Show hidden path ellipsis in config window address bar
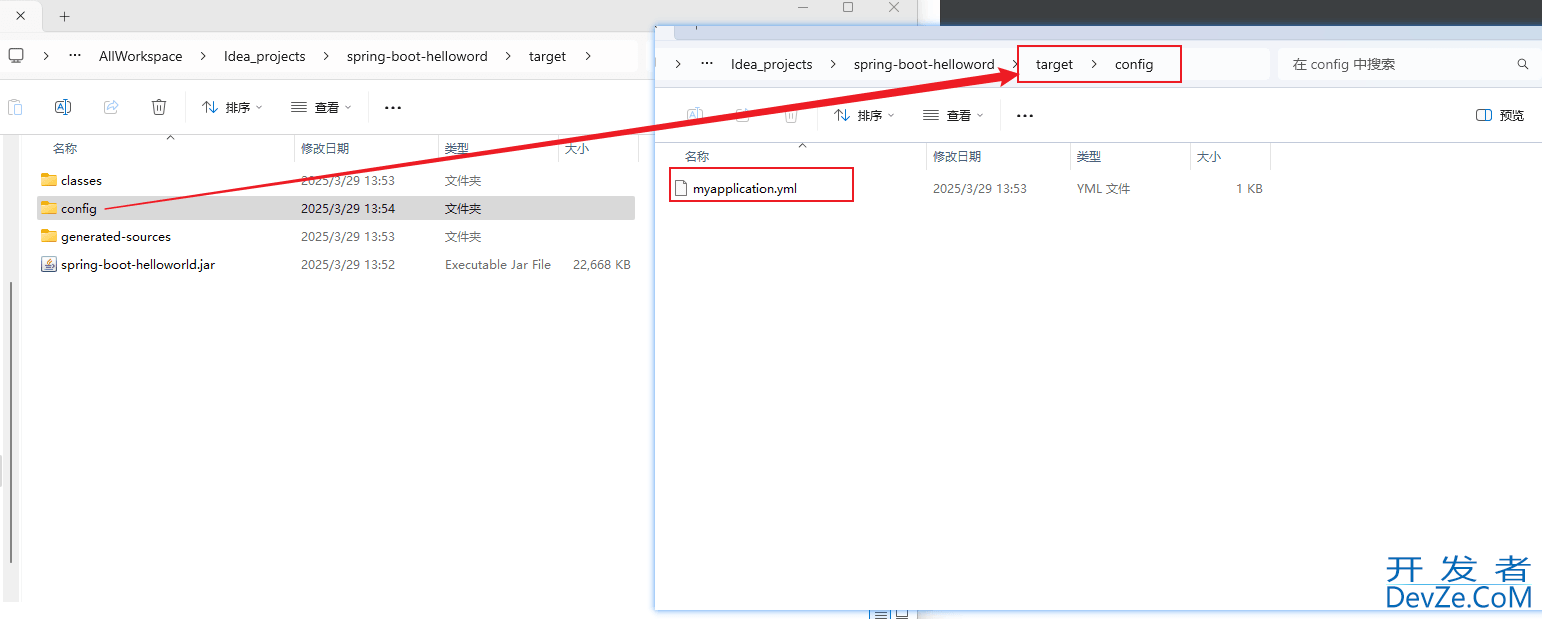1542x619 pixels. (x=707, y=64)
